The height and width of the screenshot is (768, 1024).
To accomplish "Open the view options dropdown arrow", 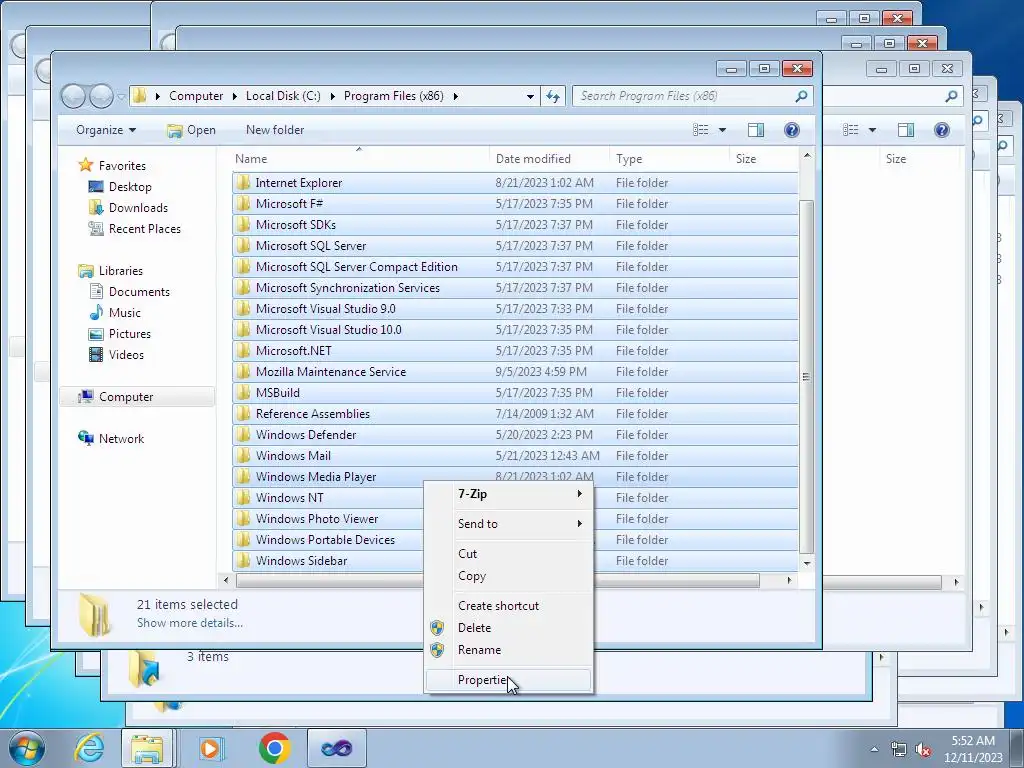I will (722, 130).
